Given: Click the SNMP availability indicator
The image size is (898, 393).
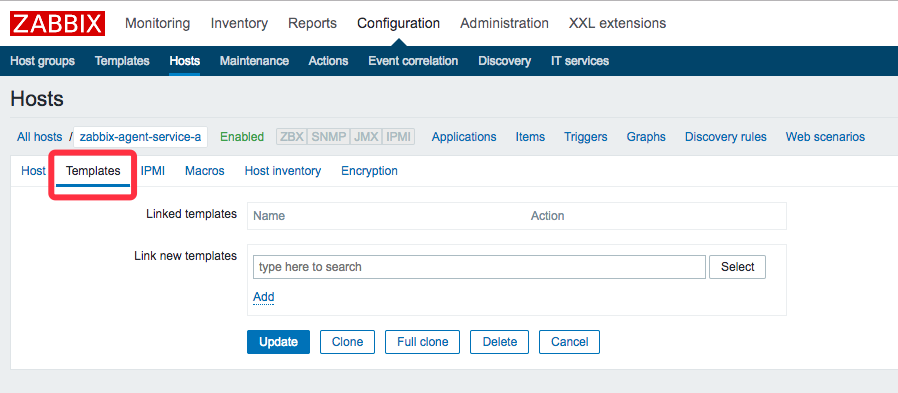Looking at the screenshot, I should coord(328,137).
